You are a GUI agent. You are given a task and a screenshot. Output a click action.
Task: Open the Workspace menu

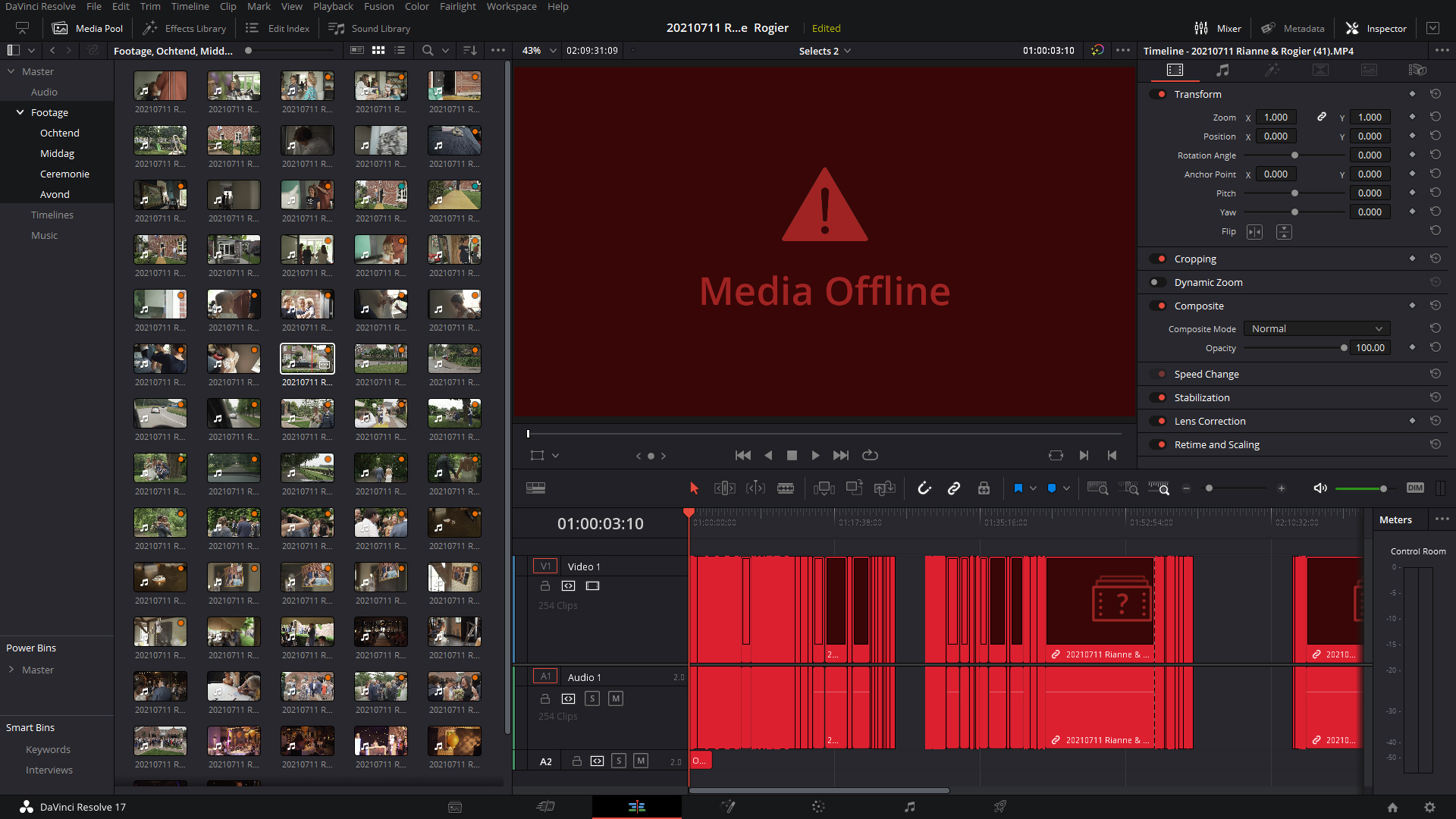(x=511, y=7)
